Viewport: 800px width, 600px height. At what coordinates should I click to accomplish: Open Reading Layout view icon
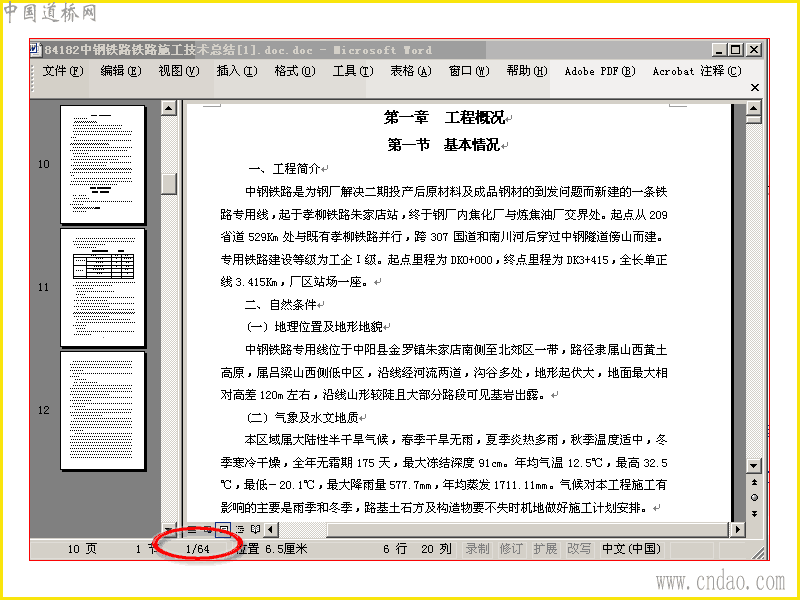[256, 530]
